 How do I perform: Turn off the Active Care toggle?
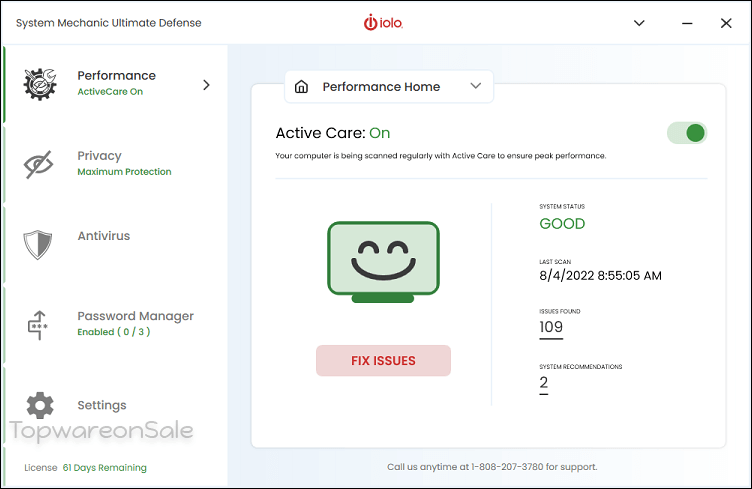687,133
